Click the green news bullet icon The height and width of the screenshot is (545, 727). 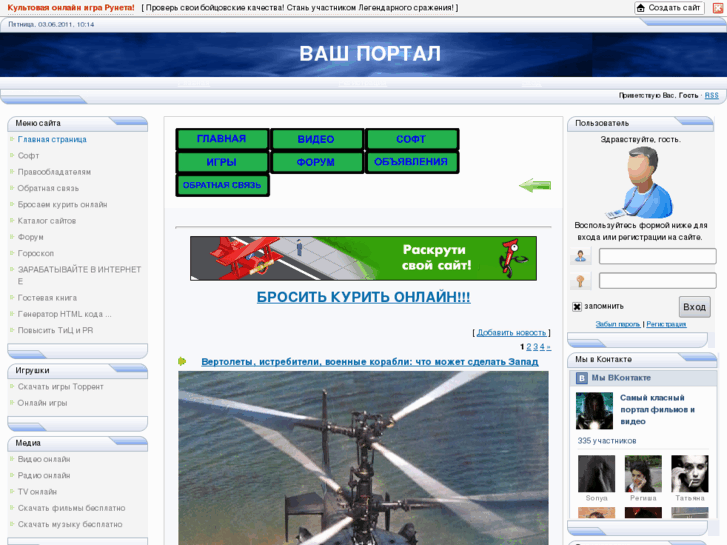coord(182,361)
